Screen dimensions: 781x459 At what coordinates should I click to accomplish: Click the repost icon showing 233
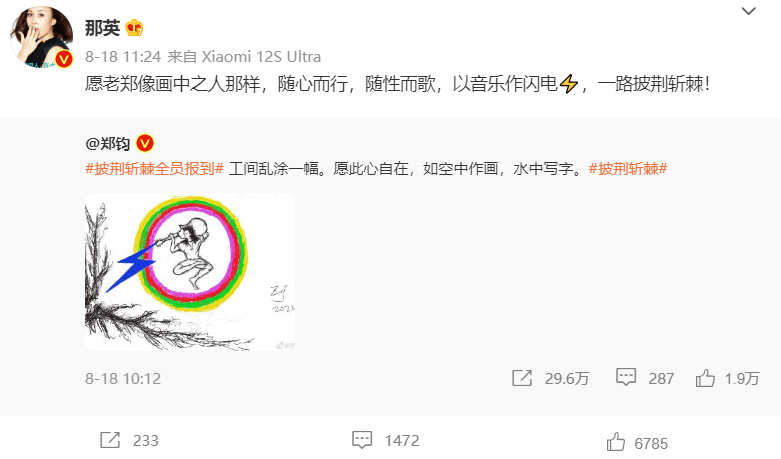pyautogui.click(x=110, y=440)
